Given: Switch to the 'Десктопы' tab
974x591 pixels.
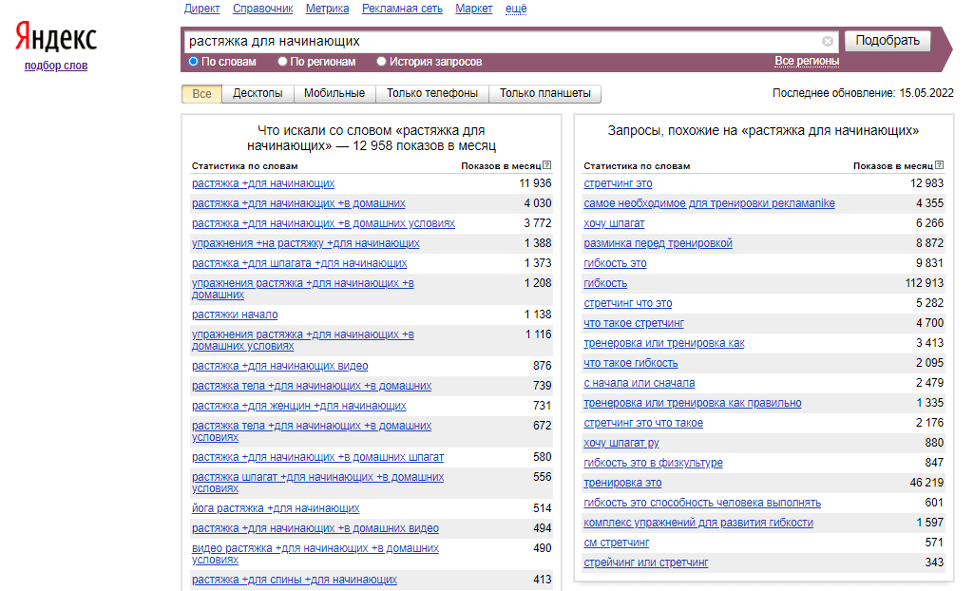Looking at the screenshot, I should (257, 93).
